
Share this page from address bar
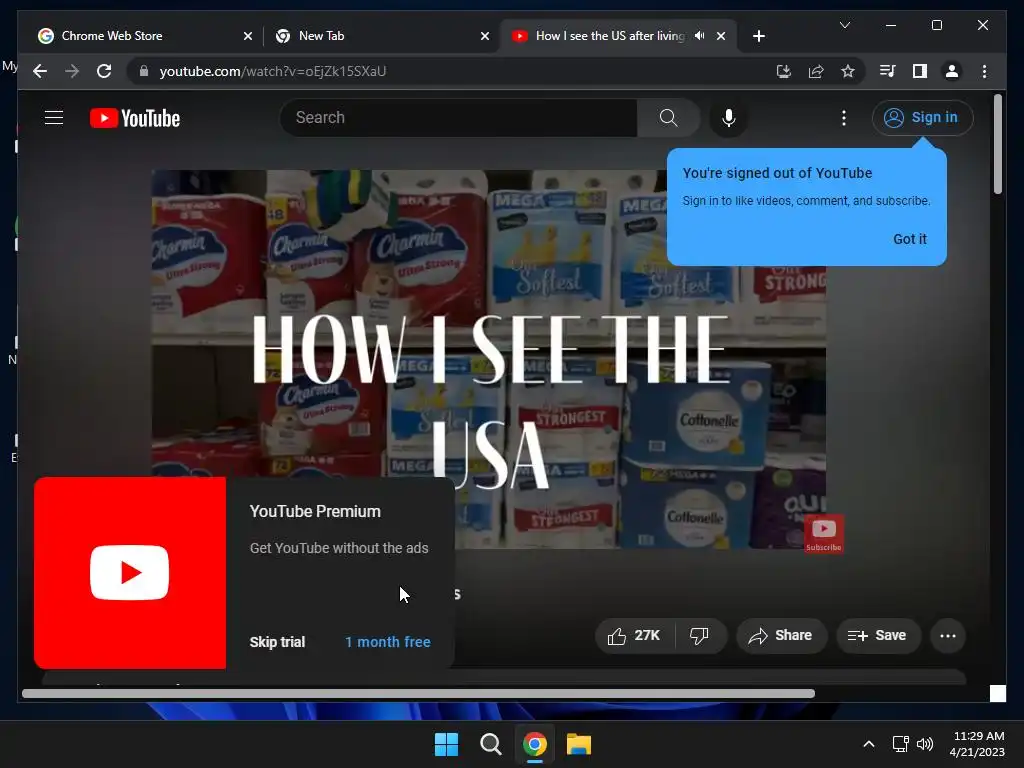pyautogui.click(x=816, y=71)
